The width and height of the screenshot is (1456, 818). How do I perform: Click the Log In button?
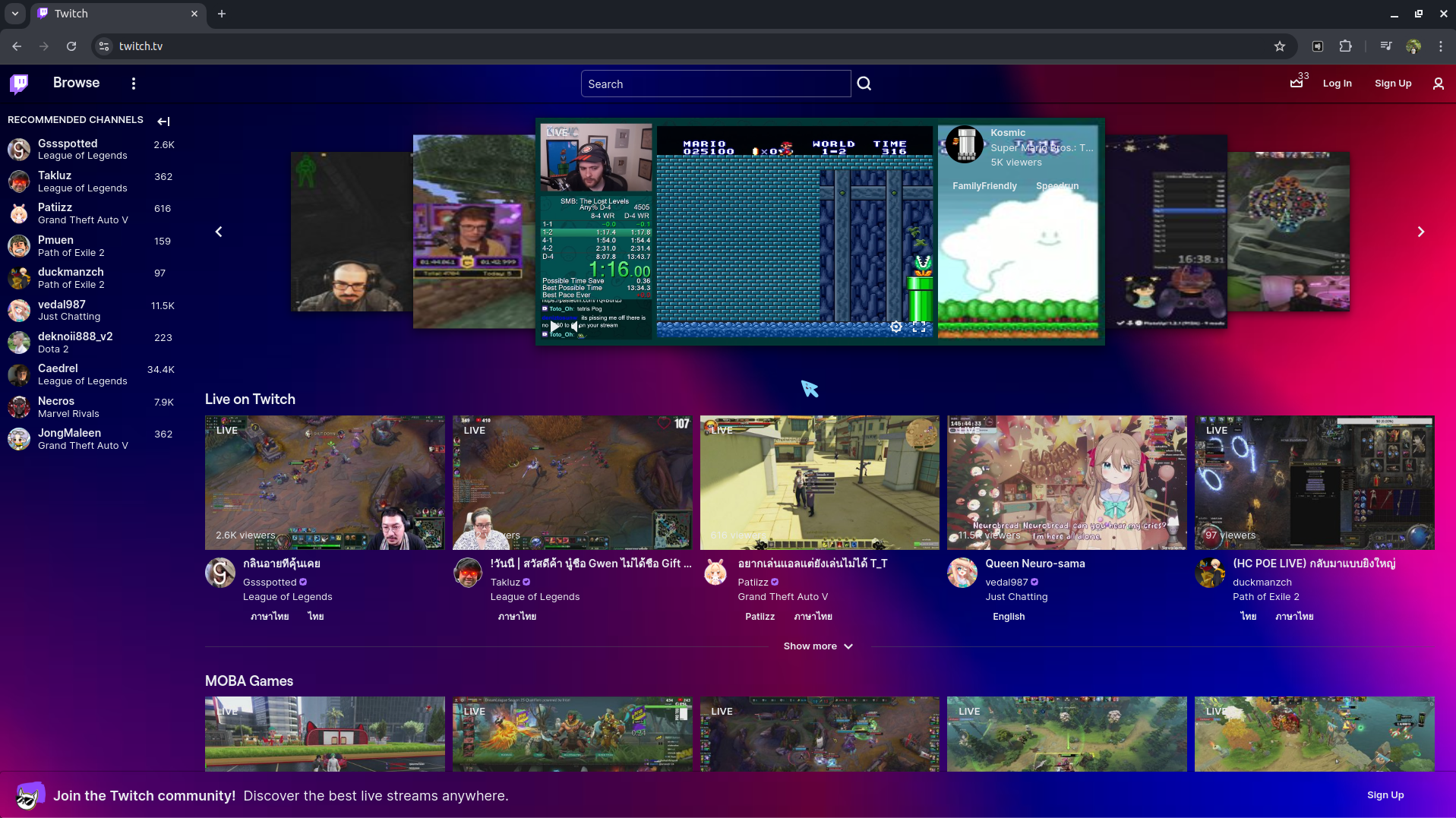click(1337, 84)
